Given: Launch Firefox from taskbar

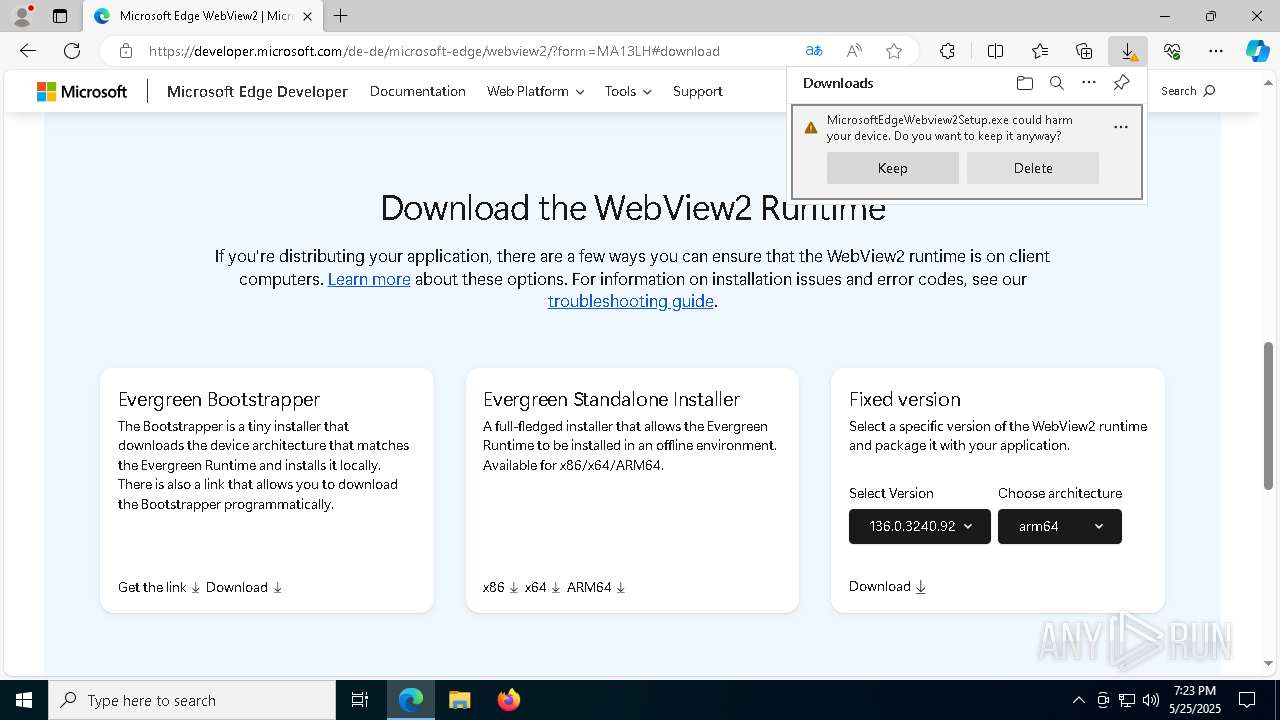Looking at the screenshot, I should point(508,700).
